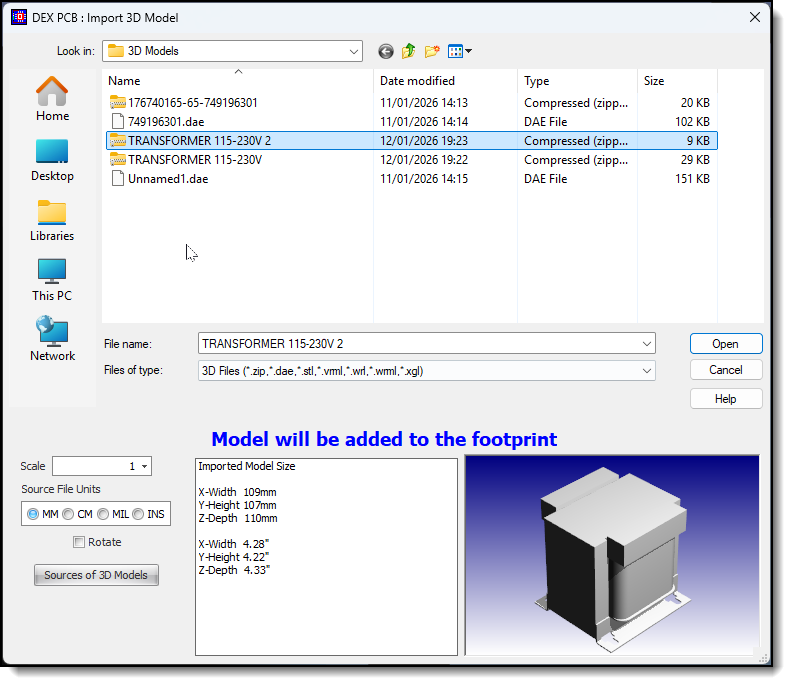
Task: Open the View menu icon
Action: pos(460,51)
